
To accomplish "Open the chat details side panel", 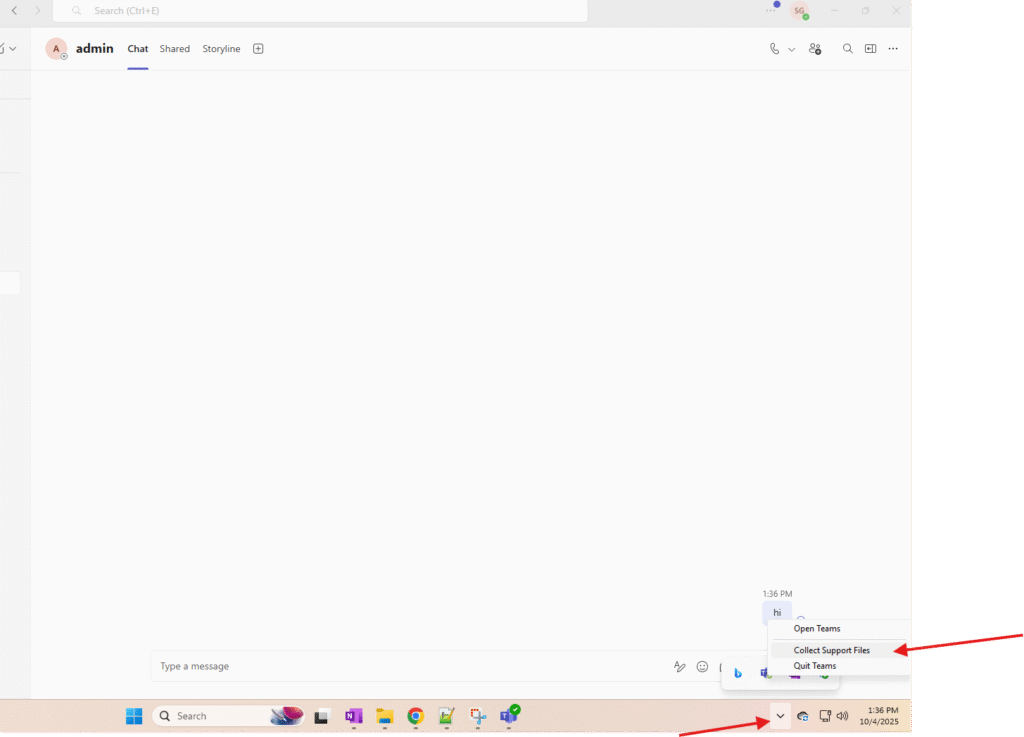I will 870,49.
